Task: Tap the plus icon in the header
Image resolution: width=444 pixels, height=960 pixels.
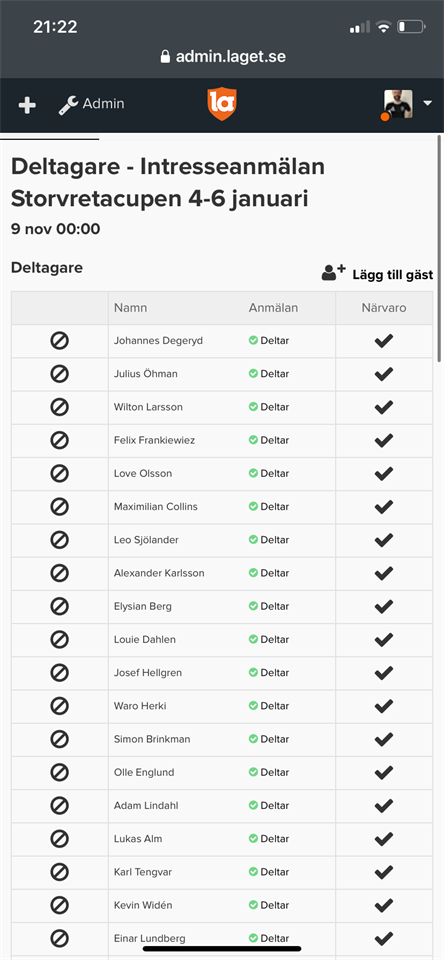Action: tap(27, 105)
